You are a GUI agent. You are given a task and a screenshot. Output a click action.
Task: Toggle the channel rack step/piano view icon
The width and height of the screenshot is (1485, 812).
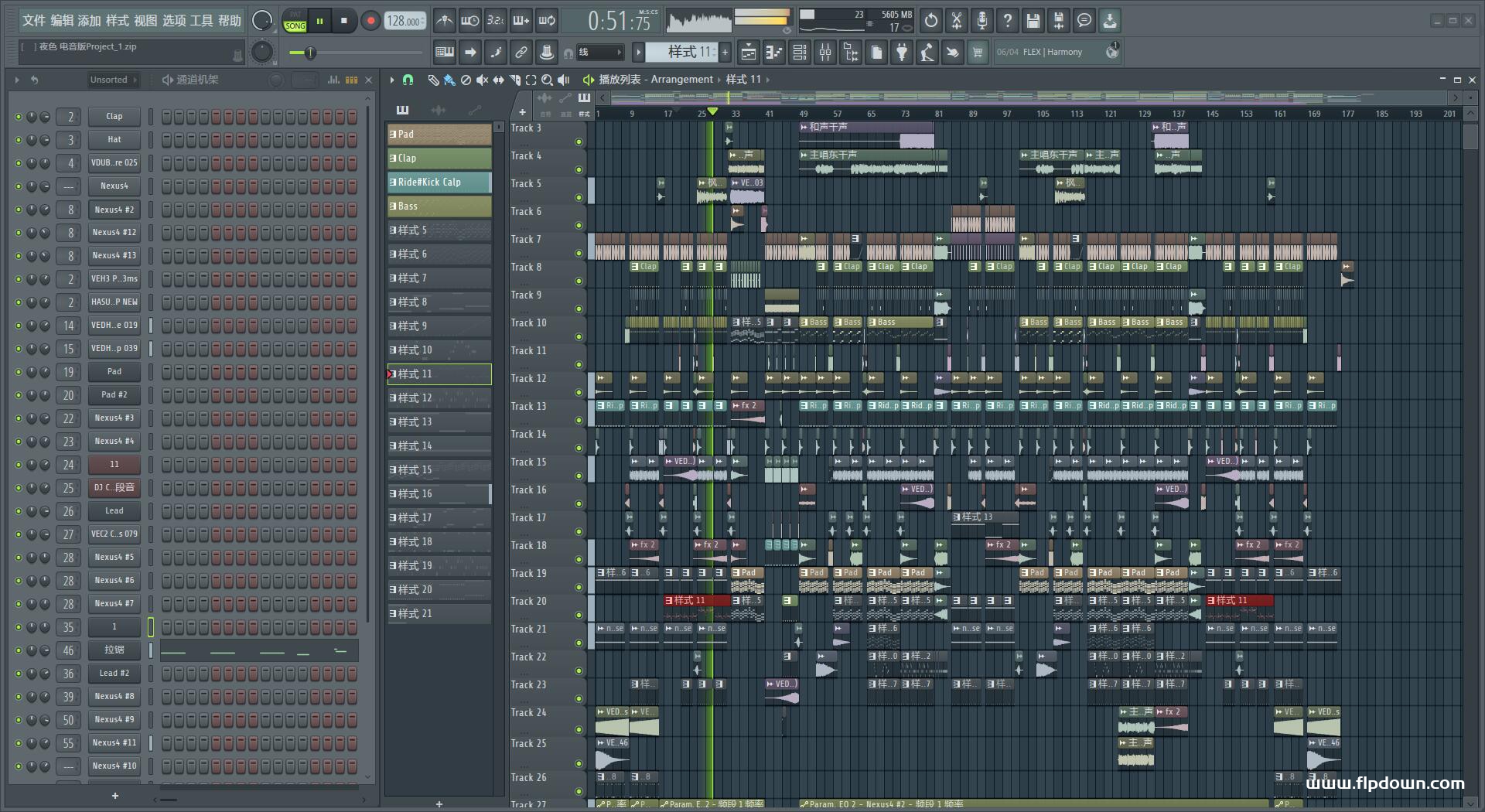351,80
